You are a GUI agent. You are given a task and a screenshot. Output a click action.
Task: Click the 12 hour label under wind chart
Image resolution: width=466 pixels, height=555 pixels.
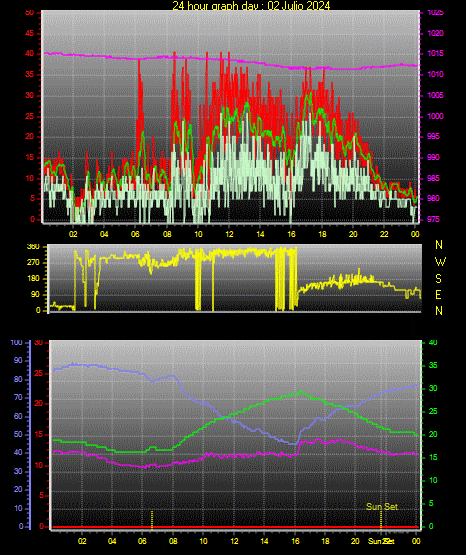click(x=229, y=234)
